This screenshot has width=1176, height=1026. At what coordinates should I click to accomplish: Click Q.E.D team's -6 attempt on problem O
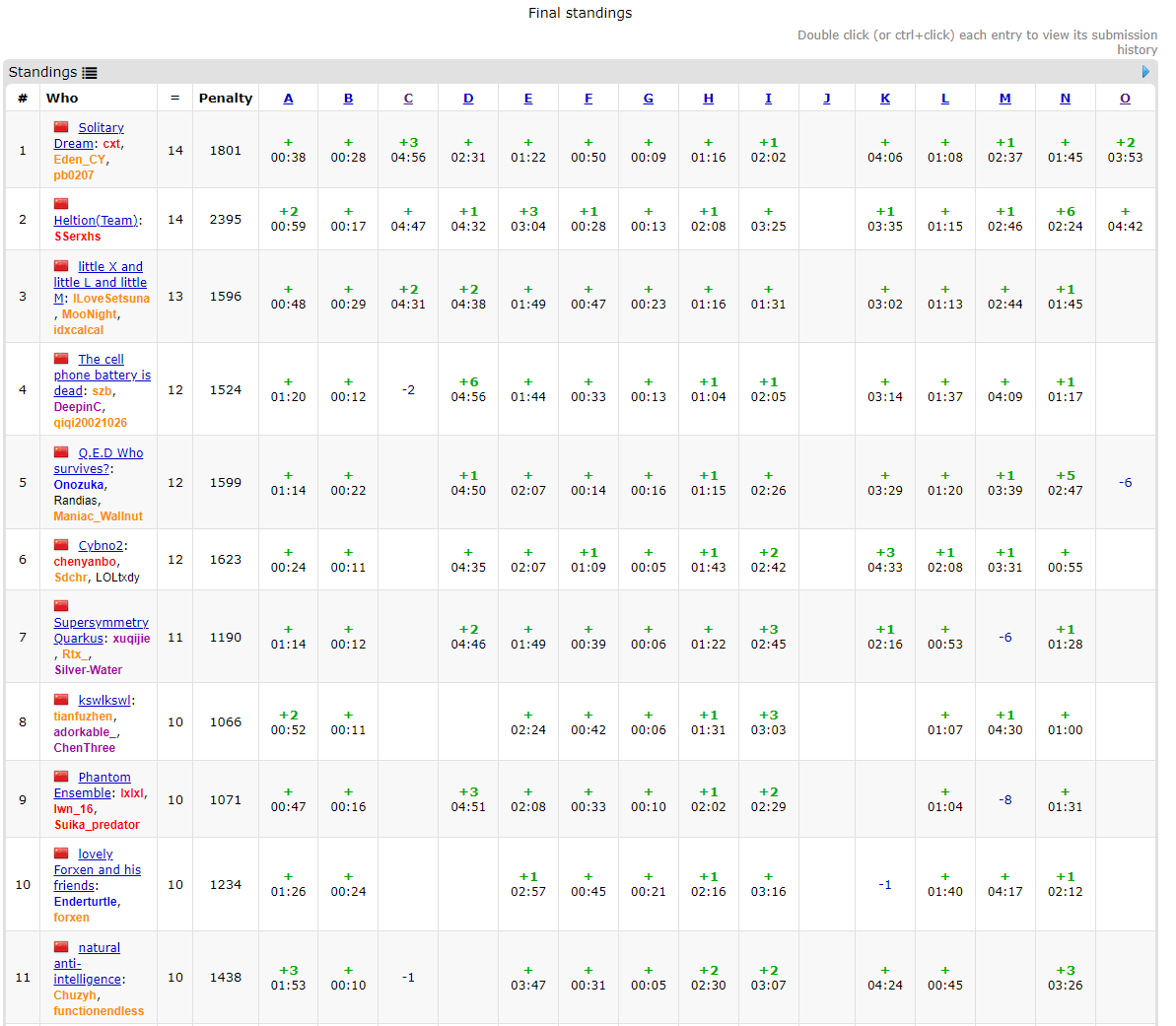pos(1125,483)
